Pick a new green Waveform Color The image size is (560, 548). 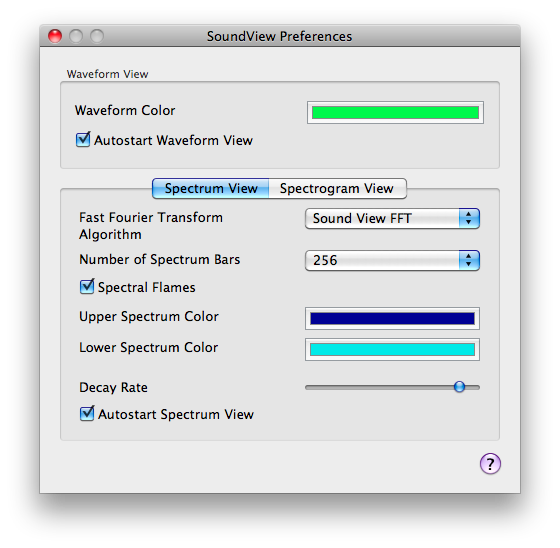point(395,113)
